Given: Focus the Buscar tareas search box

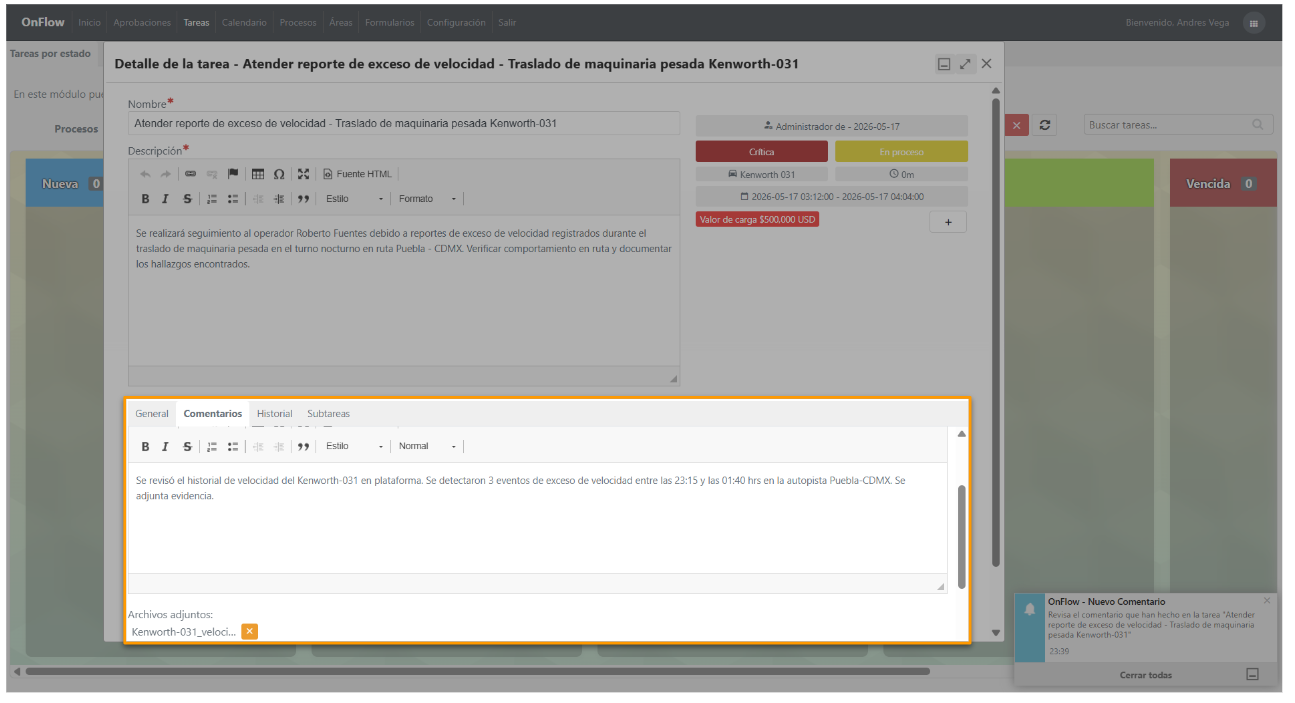Looking at the screenshot, I should 1178,125.
